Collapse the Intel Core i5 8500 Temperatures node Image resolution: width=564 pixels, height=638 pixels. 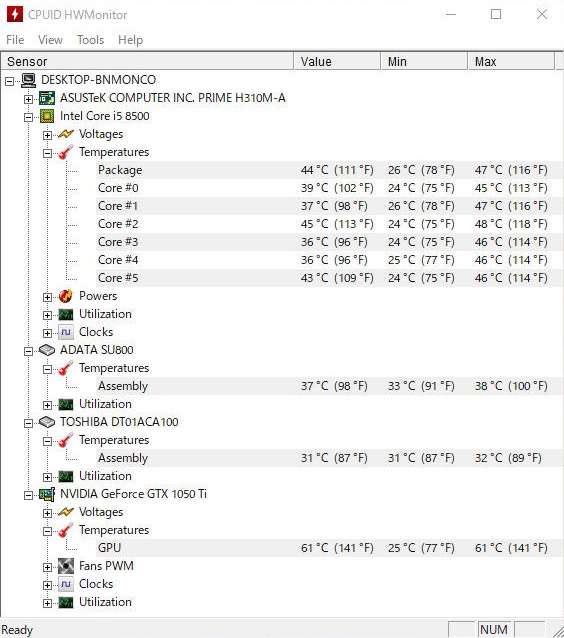(47, 153)
